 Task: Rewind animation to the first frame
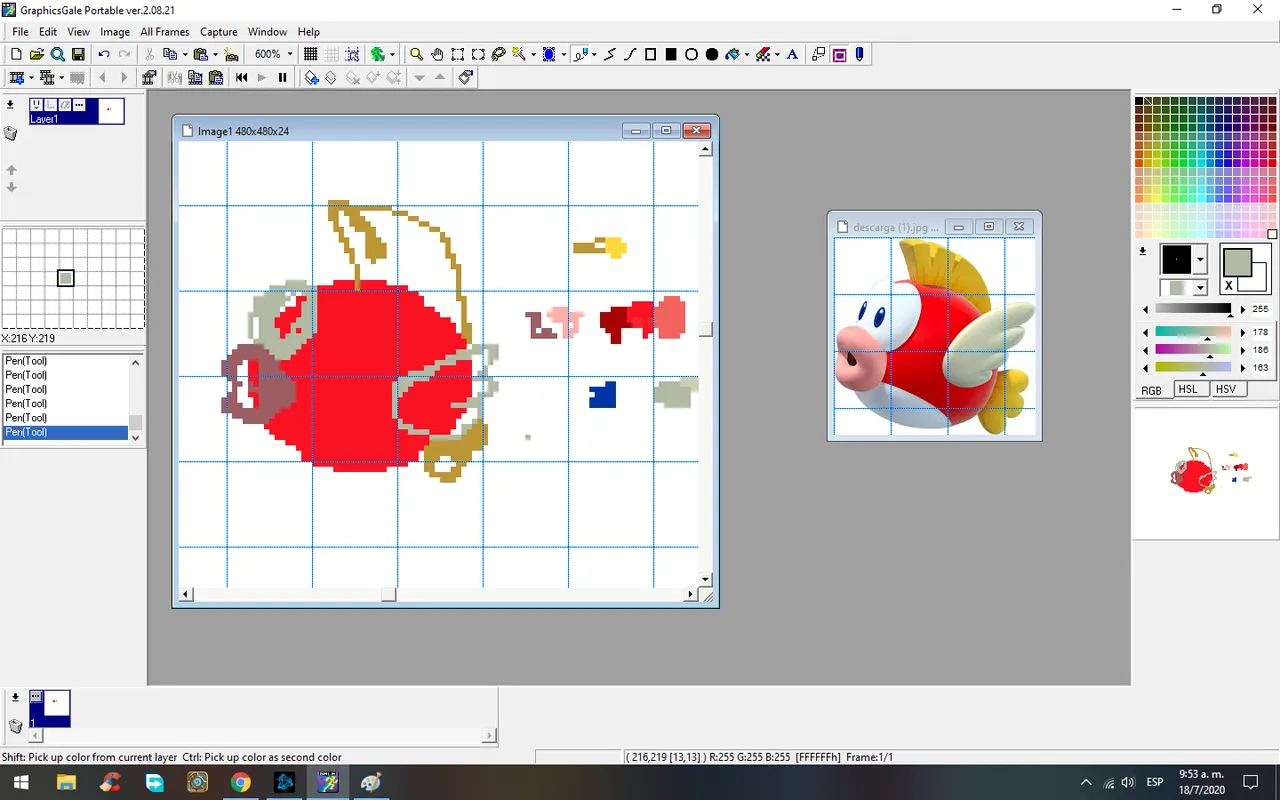point(241,77)
